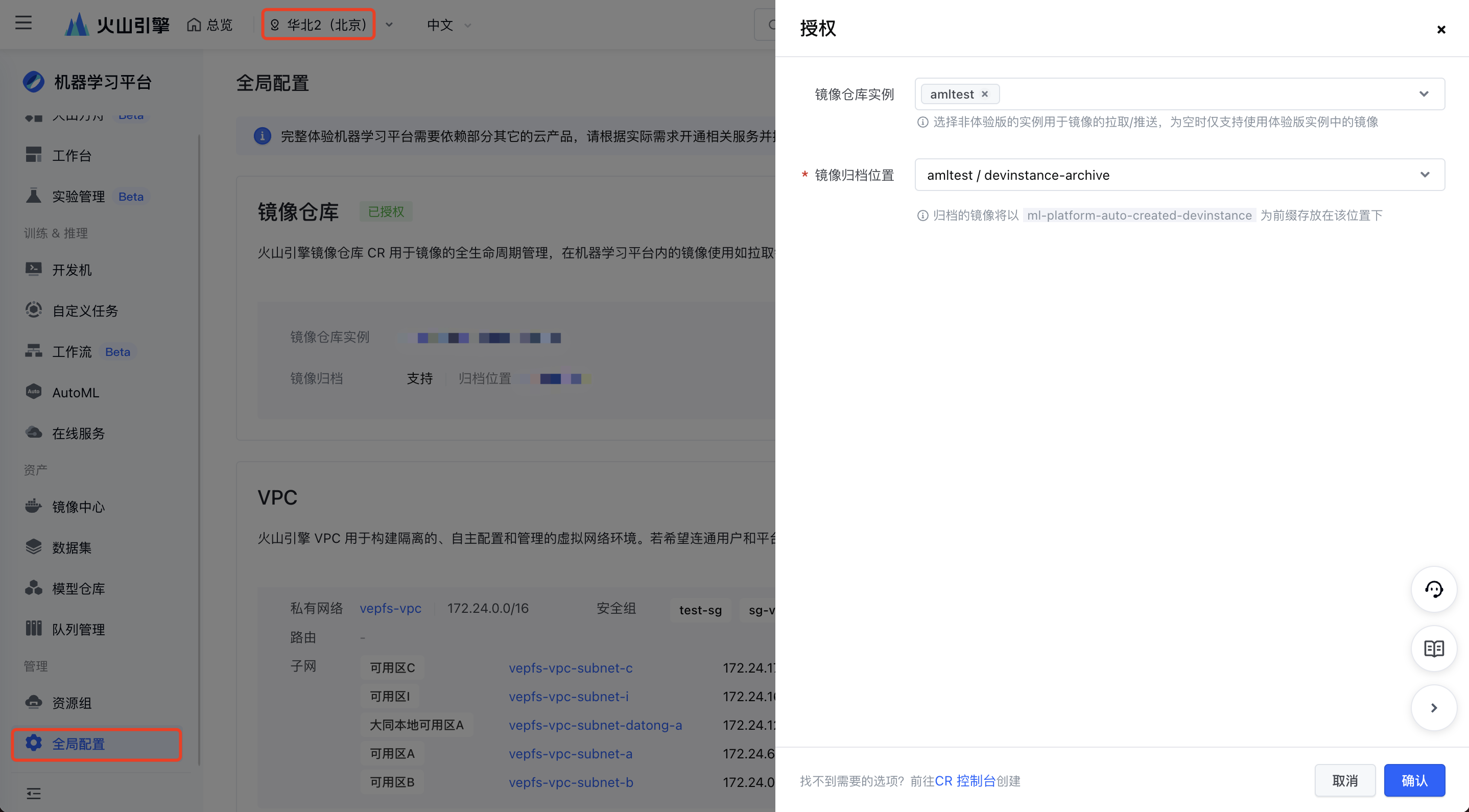Click the 可用区C zone tag

click(x=392, y=668)
